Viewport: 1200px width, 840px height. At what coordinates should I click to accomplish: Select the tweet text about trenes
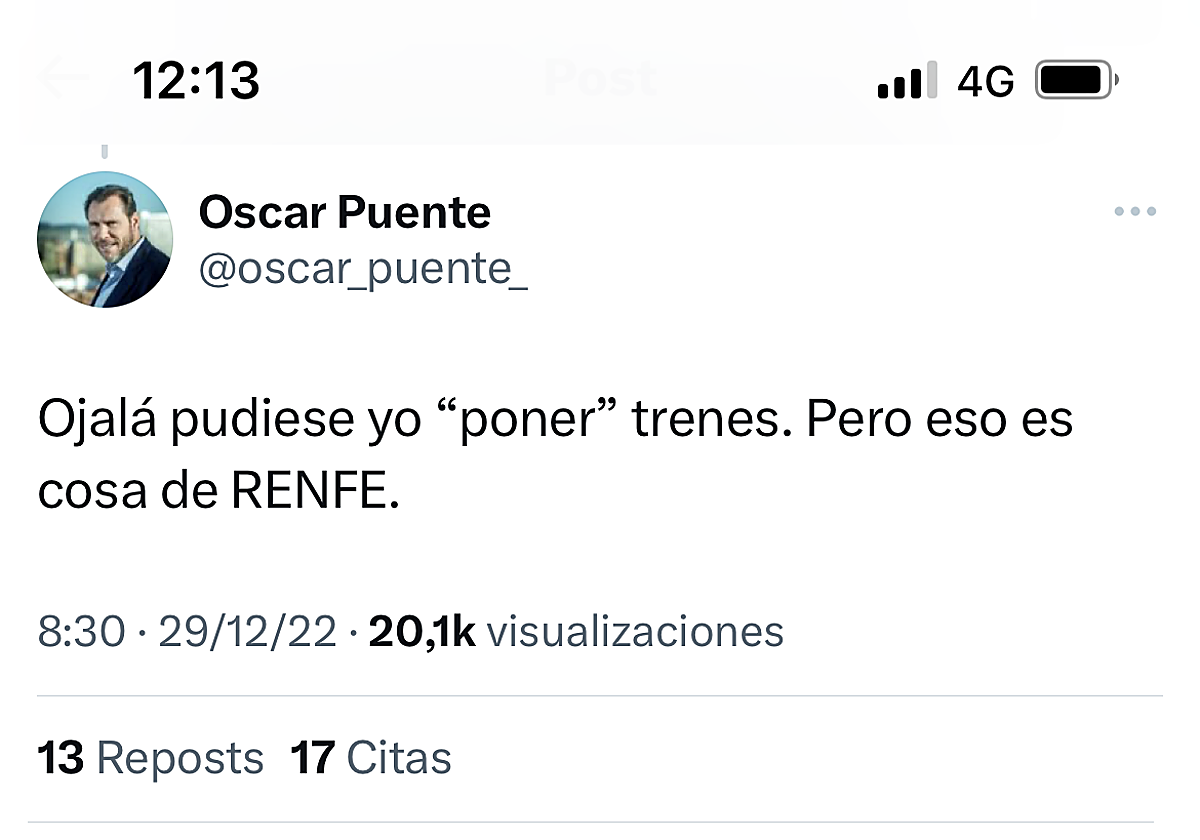click(x=555, y=456)
